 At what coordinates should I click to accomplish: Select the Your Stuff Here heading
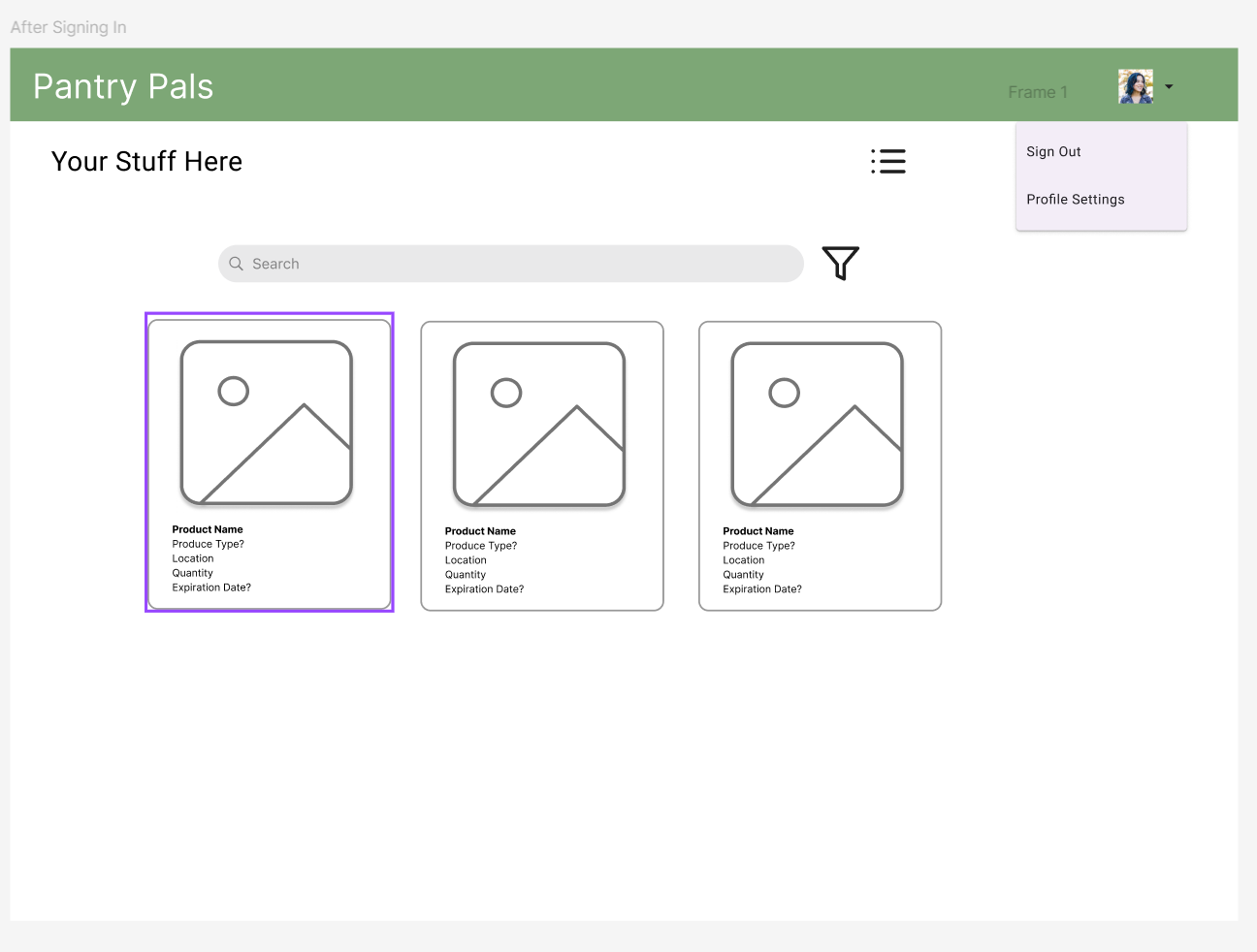[146, 161]
